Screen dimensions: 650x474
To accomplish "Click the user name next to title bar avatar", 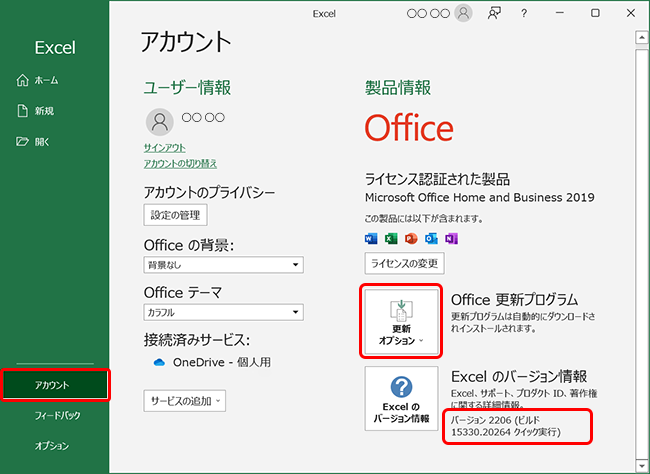I will (x=428, y=14).
